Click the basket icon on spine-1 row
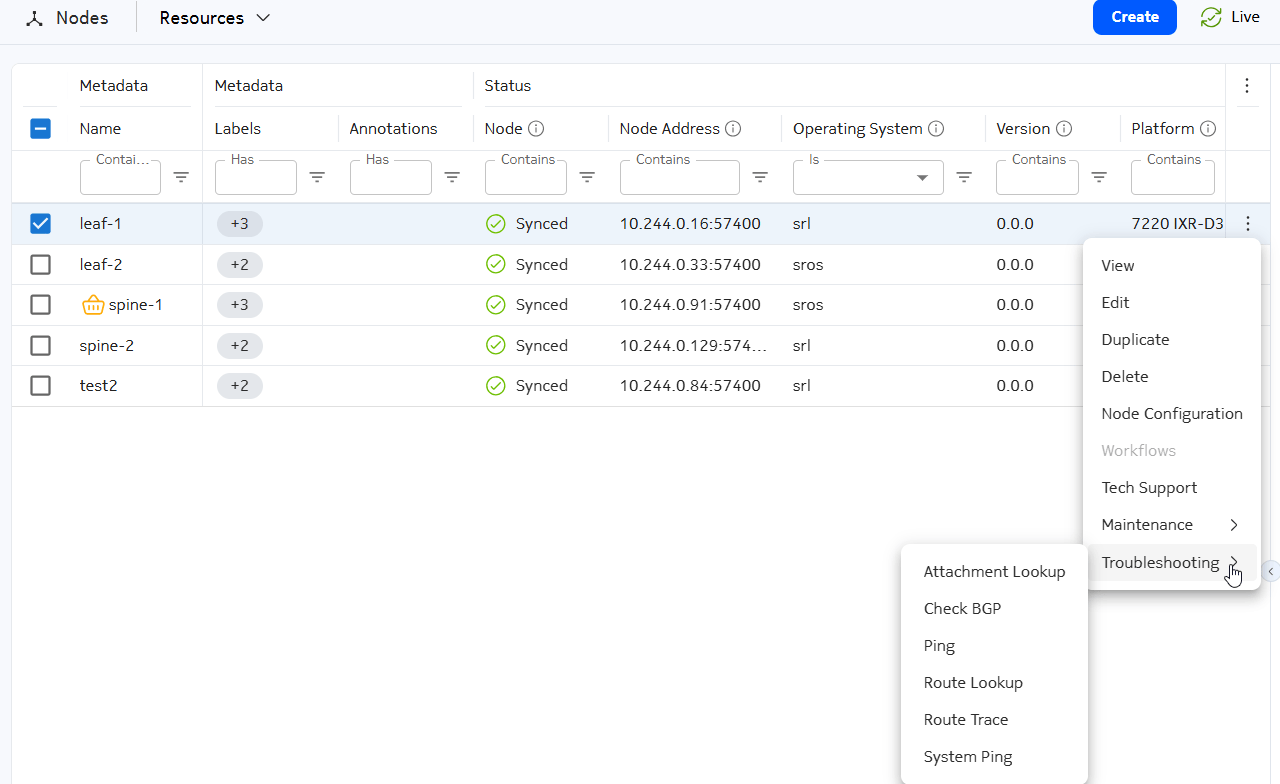This screenshot has height=784, width=1280. 92,305
